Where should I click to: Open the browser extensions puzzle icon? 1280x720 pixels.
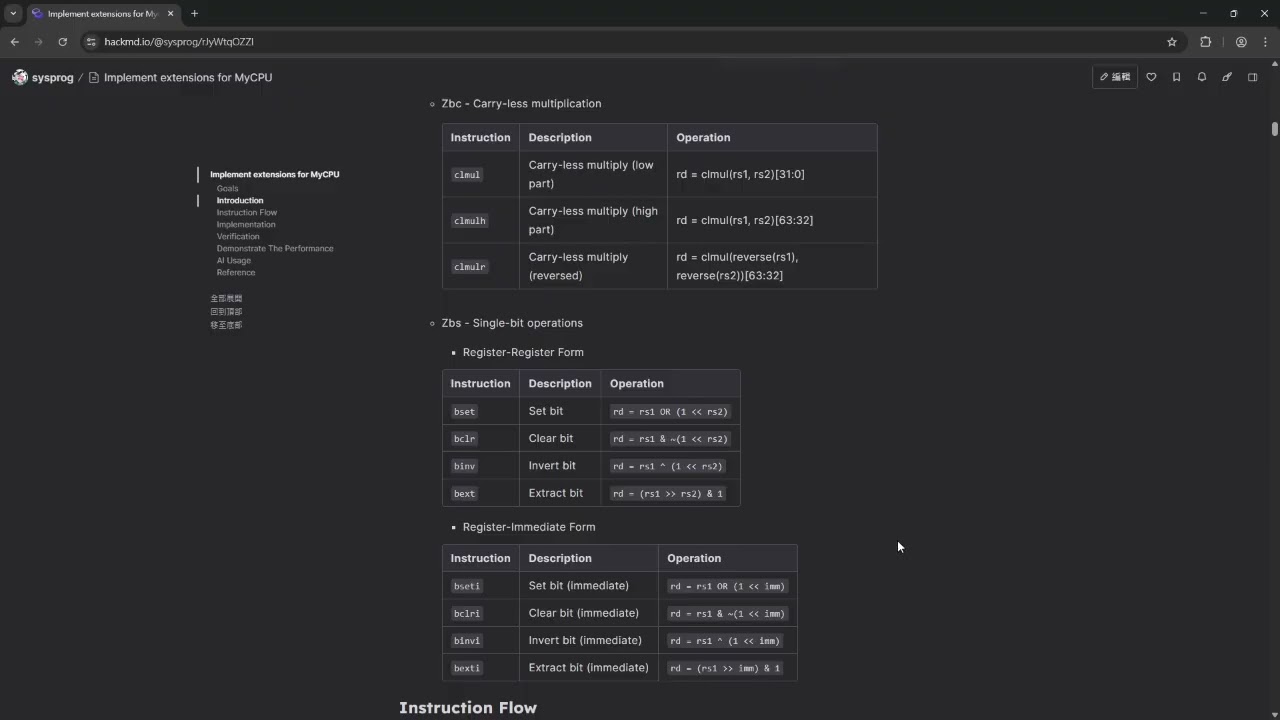(x=1205, y=42)
